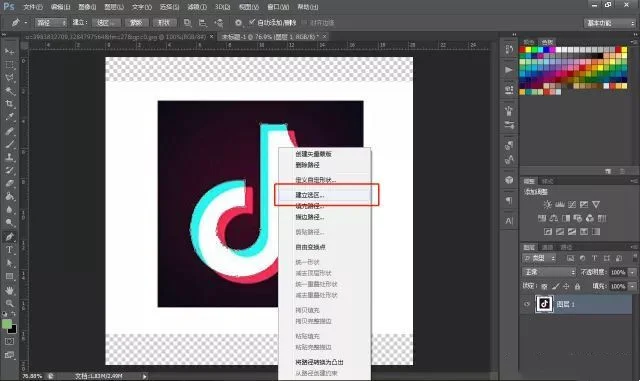Hide layer 图层 1 with eye icon
Image resolution: width=640 pixels, height=381 pixels.
click(x=527, y=304)
